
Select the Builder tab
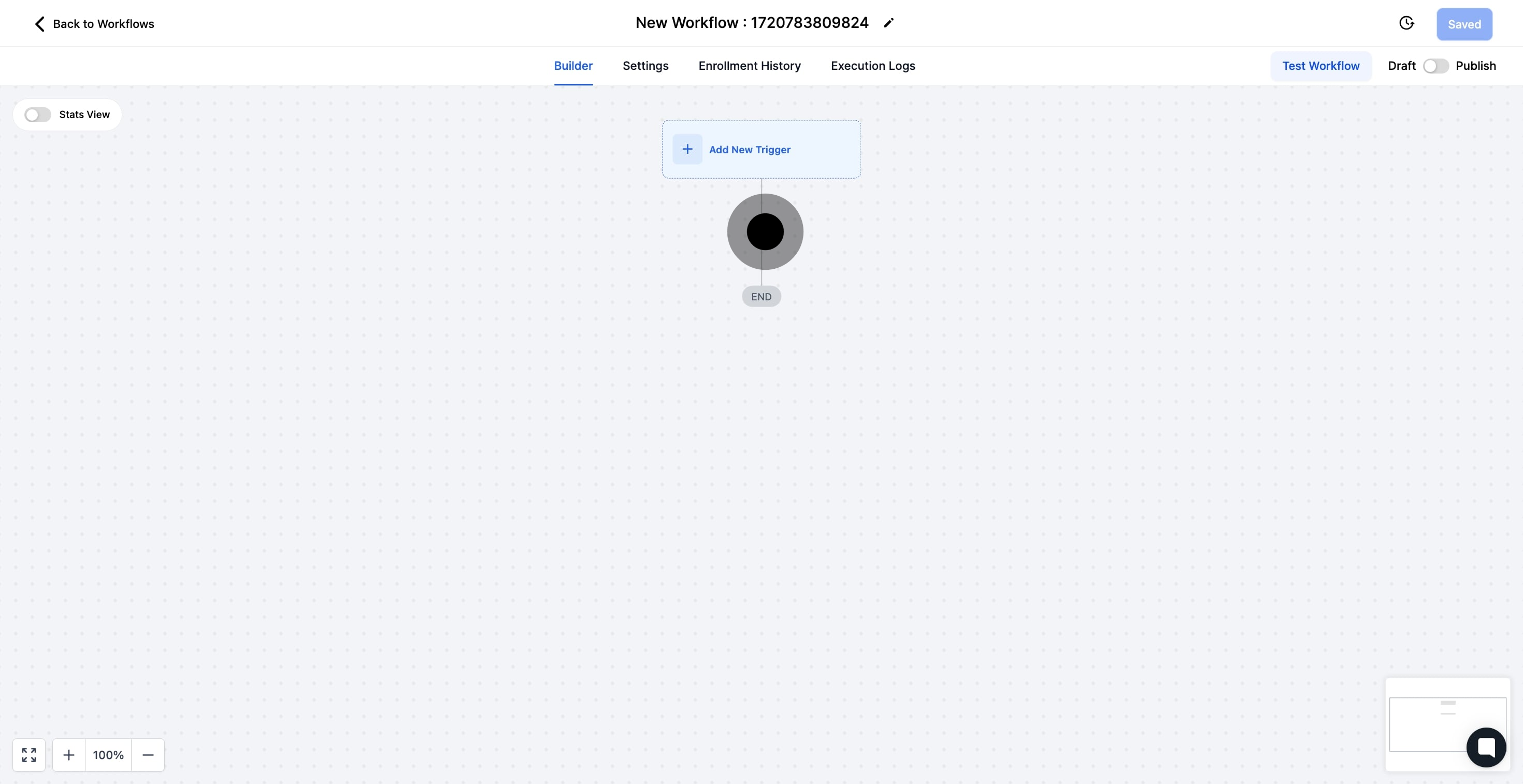pos(573,66)
